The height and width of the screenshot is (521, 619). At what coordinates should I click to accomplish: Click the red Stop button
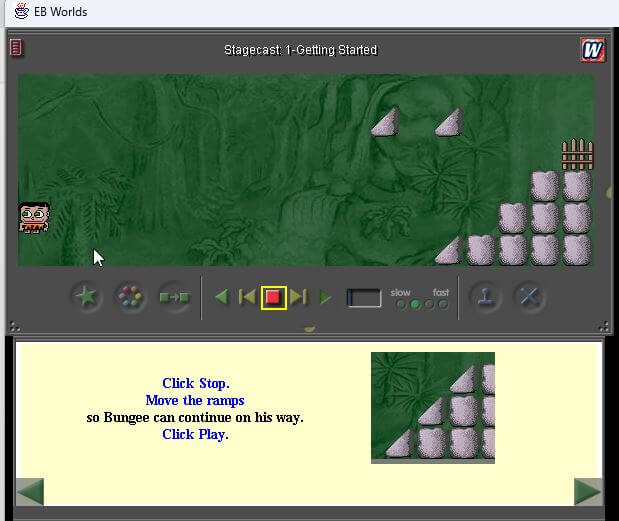click(273, 297)
